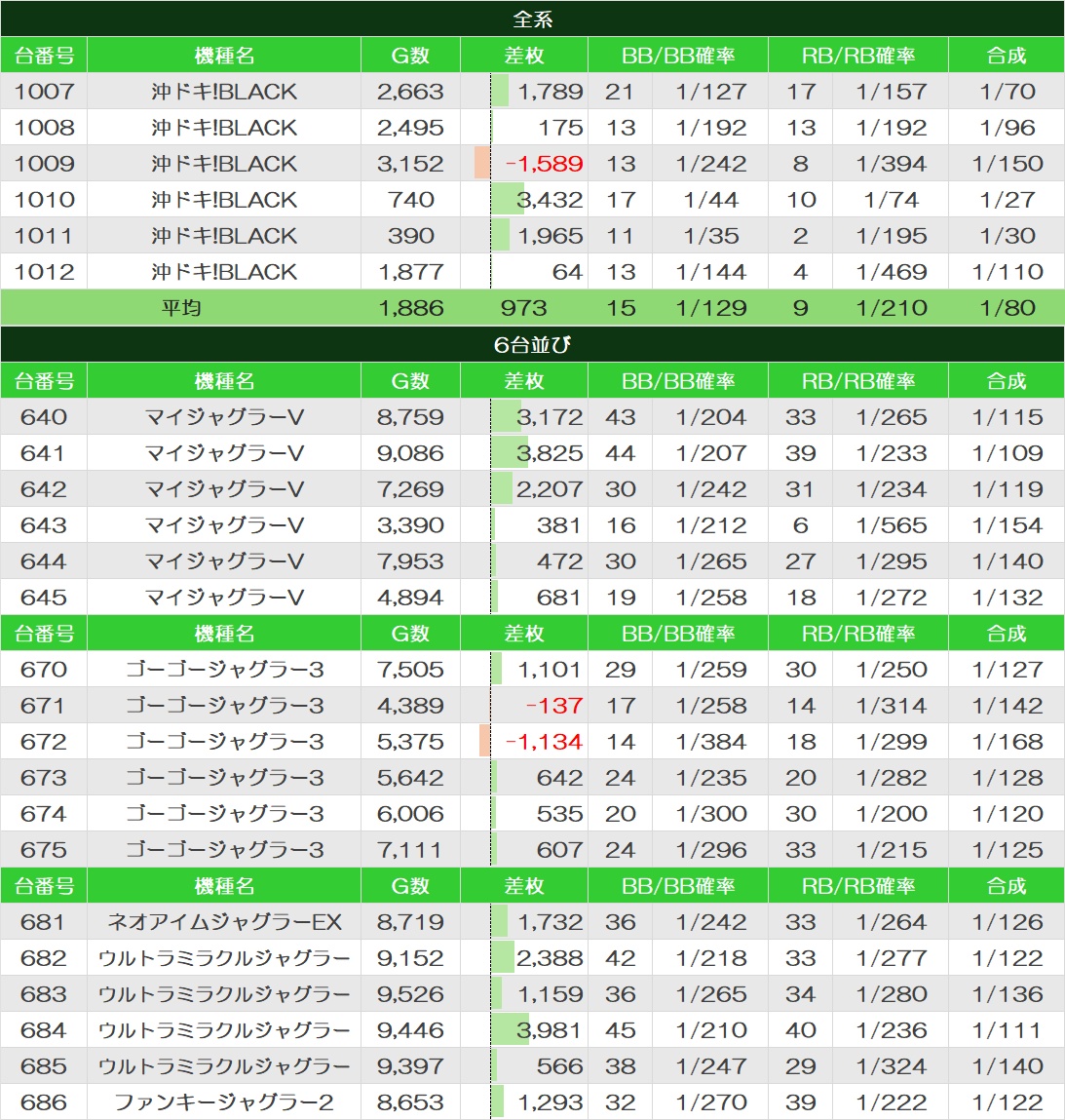Image resolution: width=1065 pixels, height=1120 pixels.
Task: Click BB rate 1/44 for machine 1010
Action: click(x=711, y=199)
